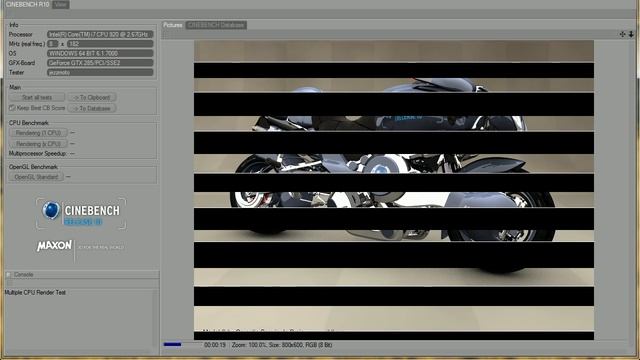Switch to the CINEBENCH Database tab
This screenshot has width=640, height=360.
click(216, 25)
